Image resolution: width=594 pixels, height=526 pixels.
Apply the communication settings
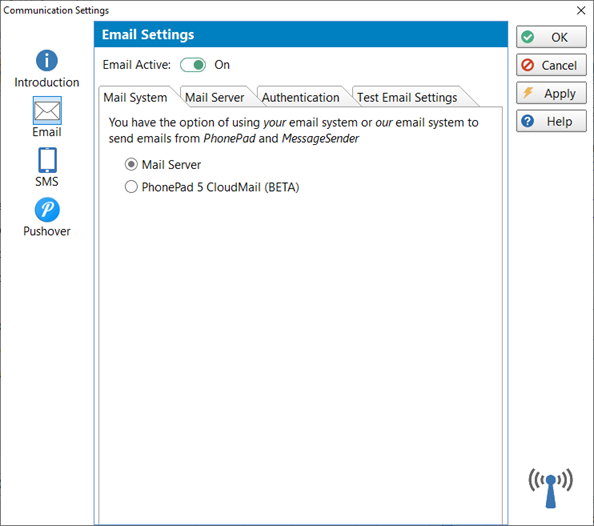click(551, 93)
